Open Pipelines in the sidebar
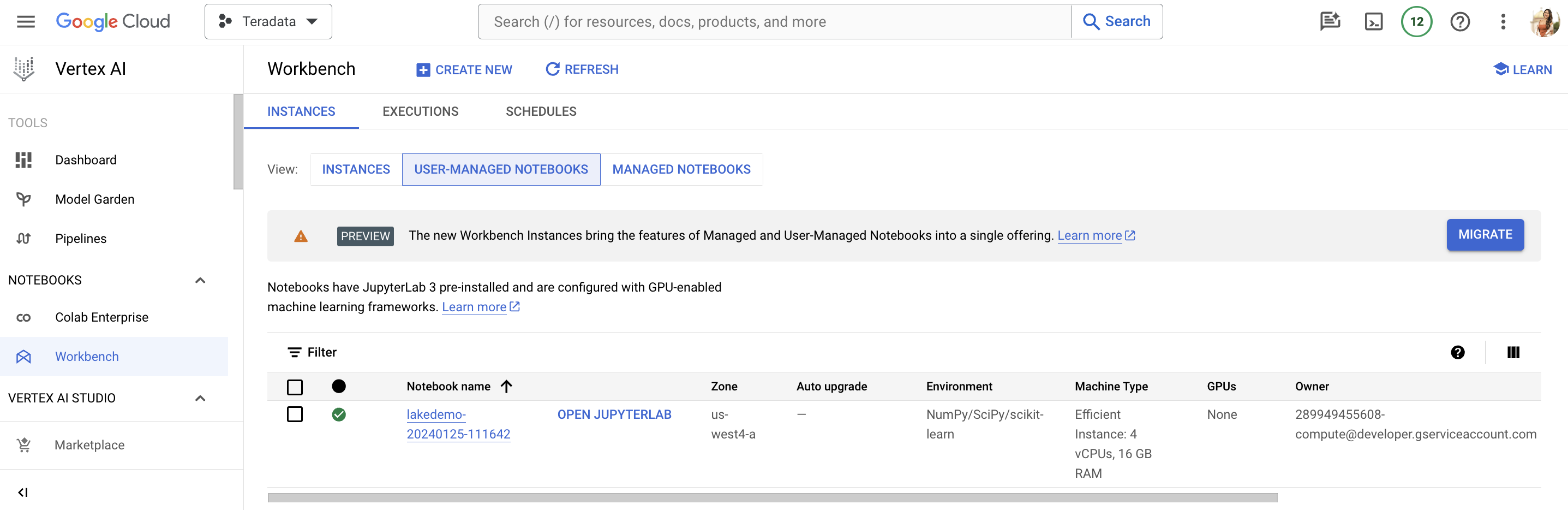1568x510 pixels. (x=114, y=239)
